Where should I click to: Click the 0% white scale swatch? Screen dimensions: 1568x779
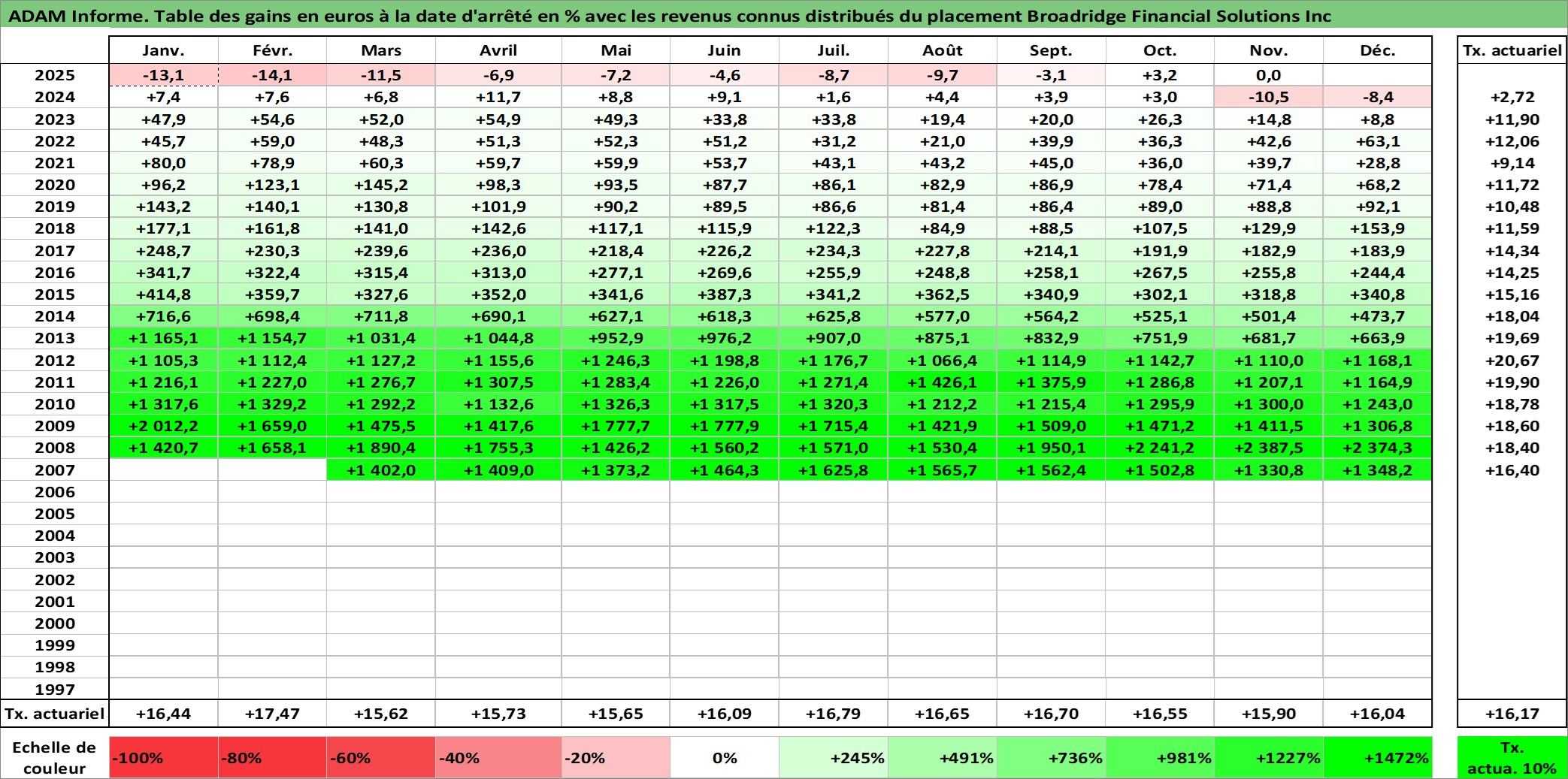click(725, 758)
